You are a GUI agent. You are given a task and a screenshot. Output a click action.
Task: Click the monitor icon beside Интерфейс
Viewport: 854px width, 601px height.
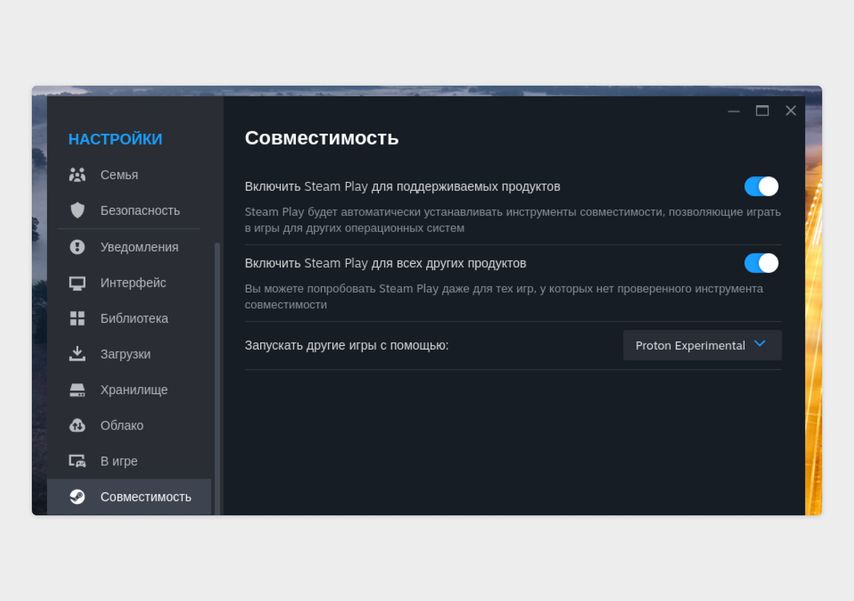[x=77, y=283]
